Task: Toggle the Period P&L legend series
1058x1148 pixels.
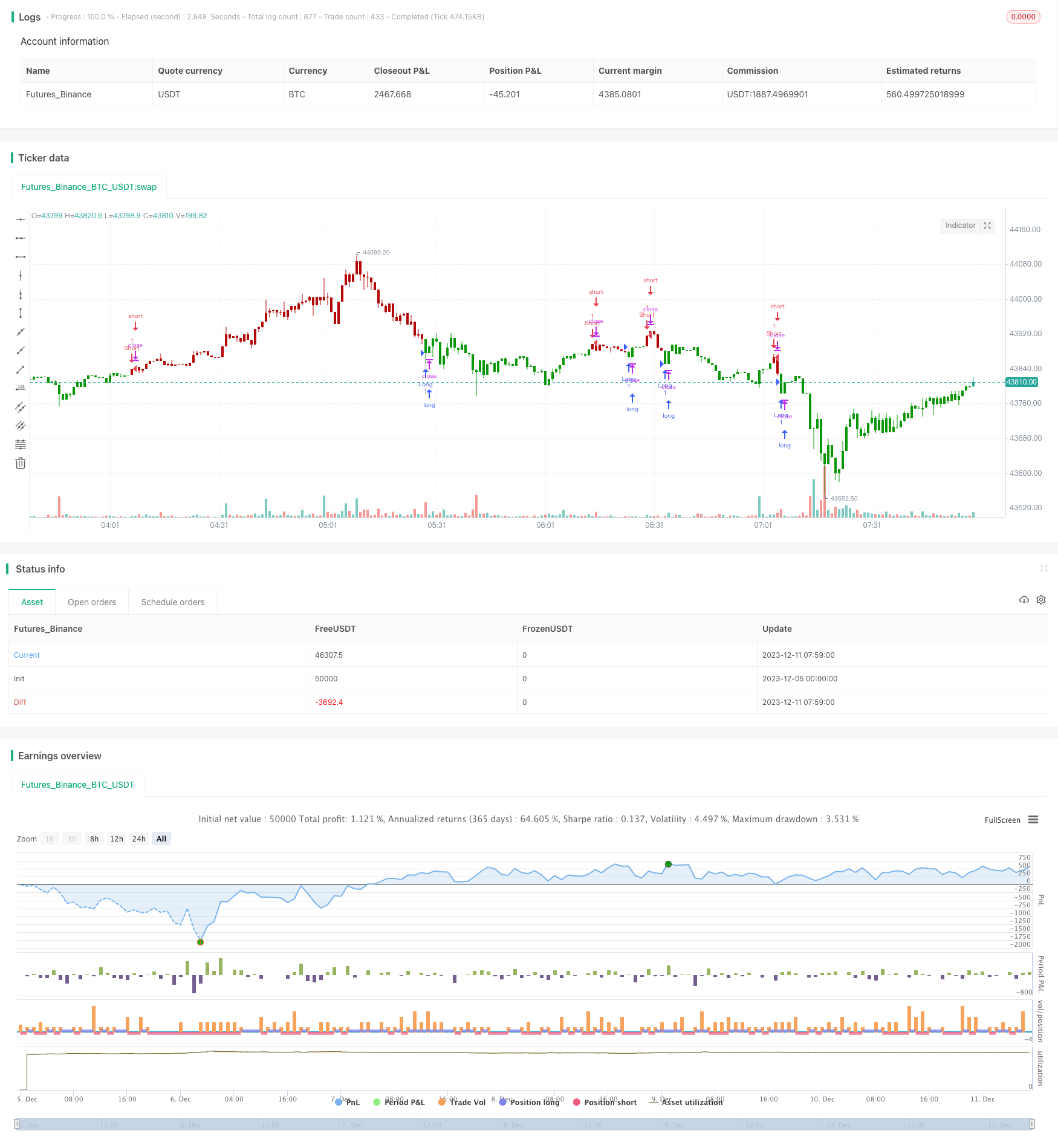Action: [399, 1102]
